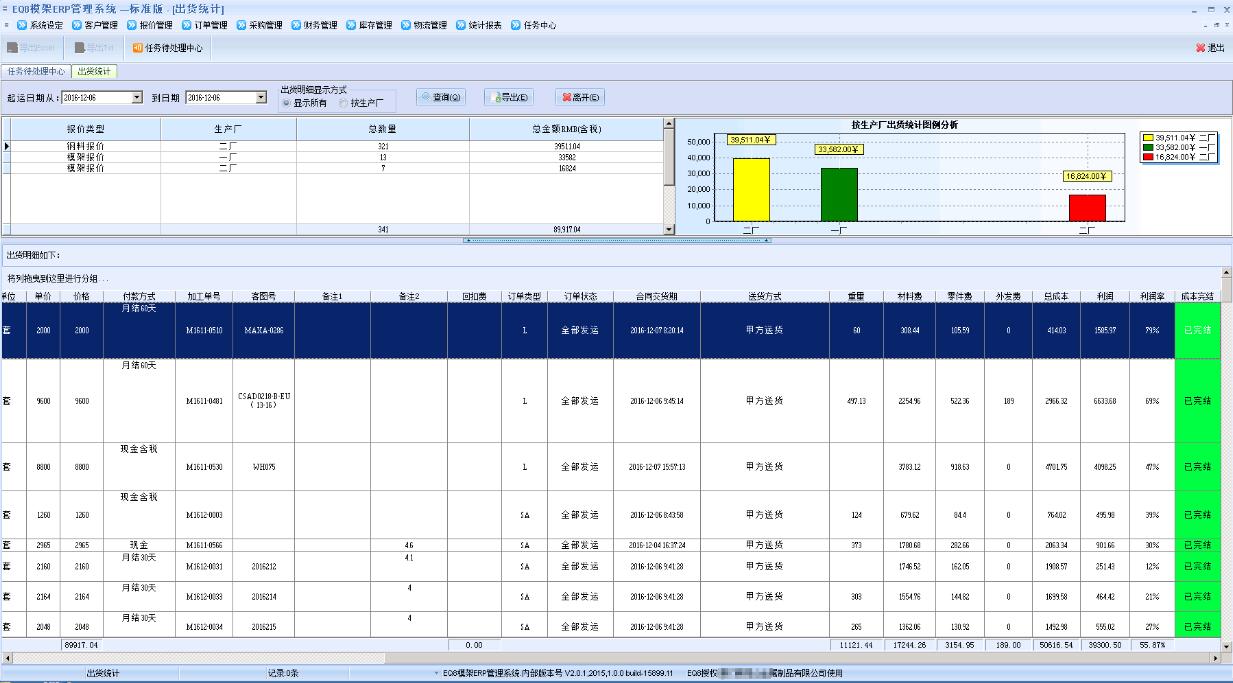Click the window menu grip icon beside 系统设定
The image size is (1233, 683).
tap(6, 25)
